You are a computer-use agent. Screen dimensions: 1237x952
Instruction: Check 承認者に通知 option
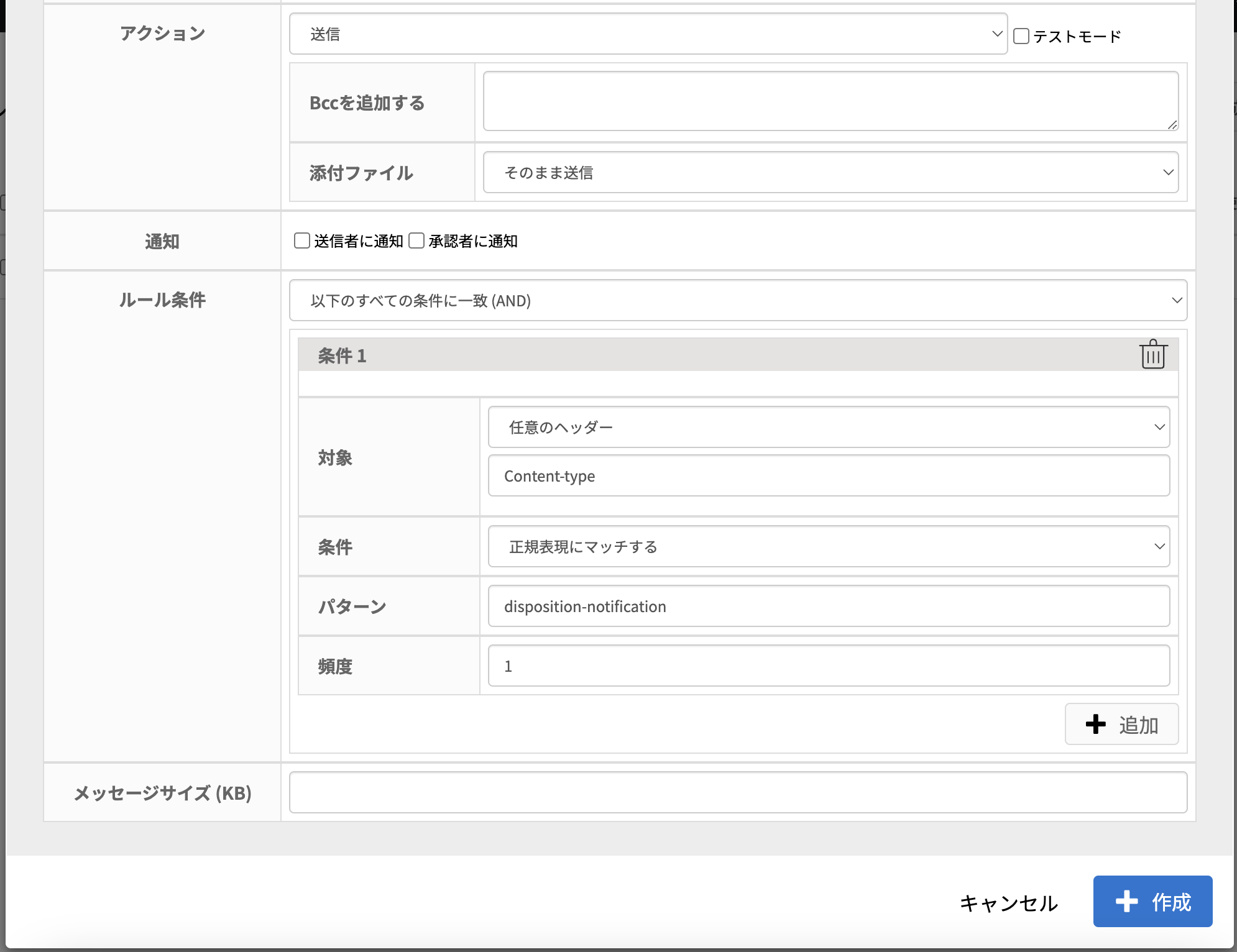pos(416,241)
